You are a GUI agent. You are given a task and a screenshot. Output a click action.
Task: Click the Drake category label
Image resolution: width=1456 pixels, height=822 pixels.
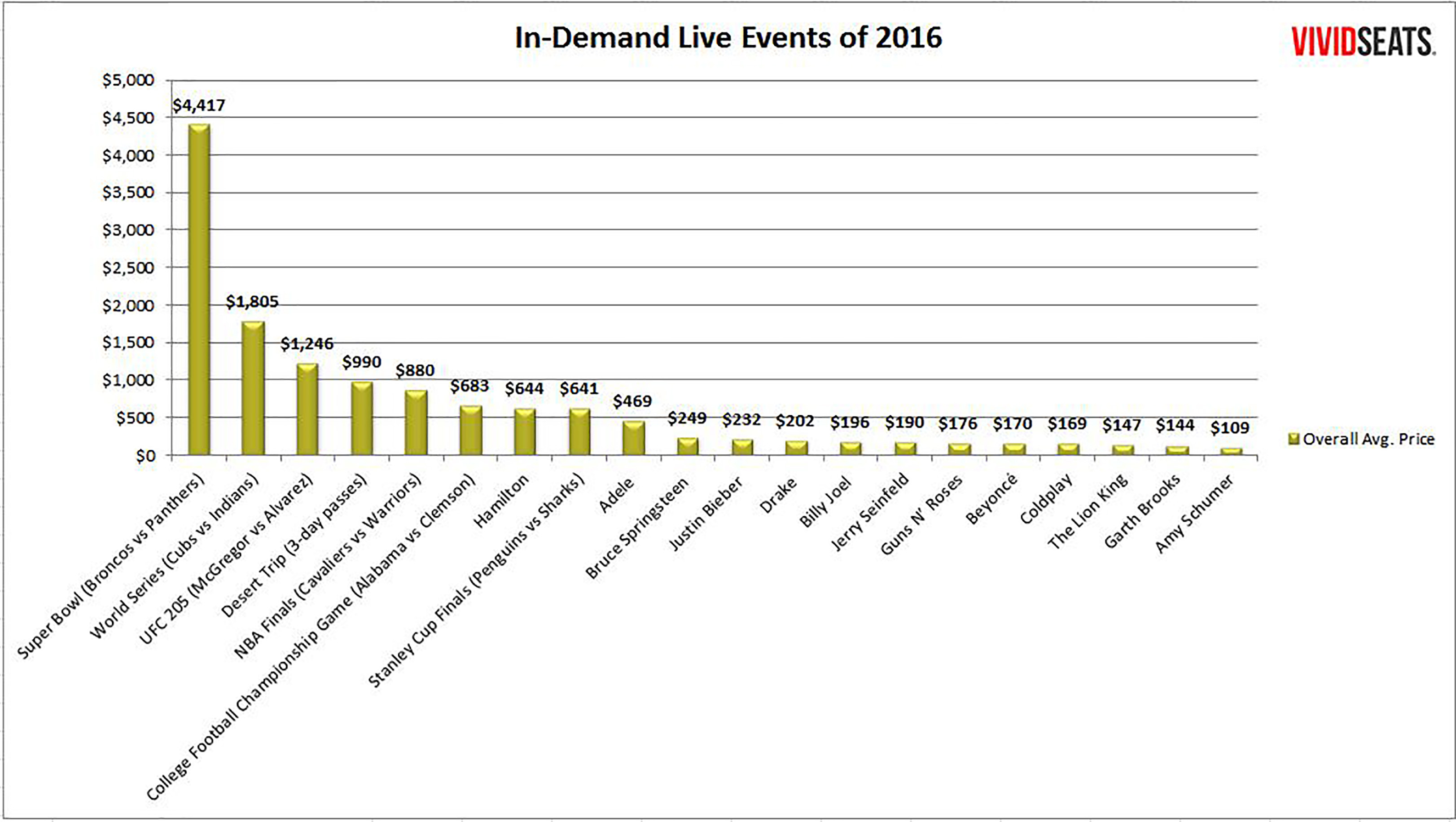pyautogui.click(x=779, y=495)
